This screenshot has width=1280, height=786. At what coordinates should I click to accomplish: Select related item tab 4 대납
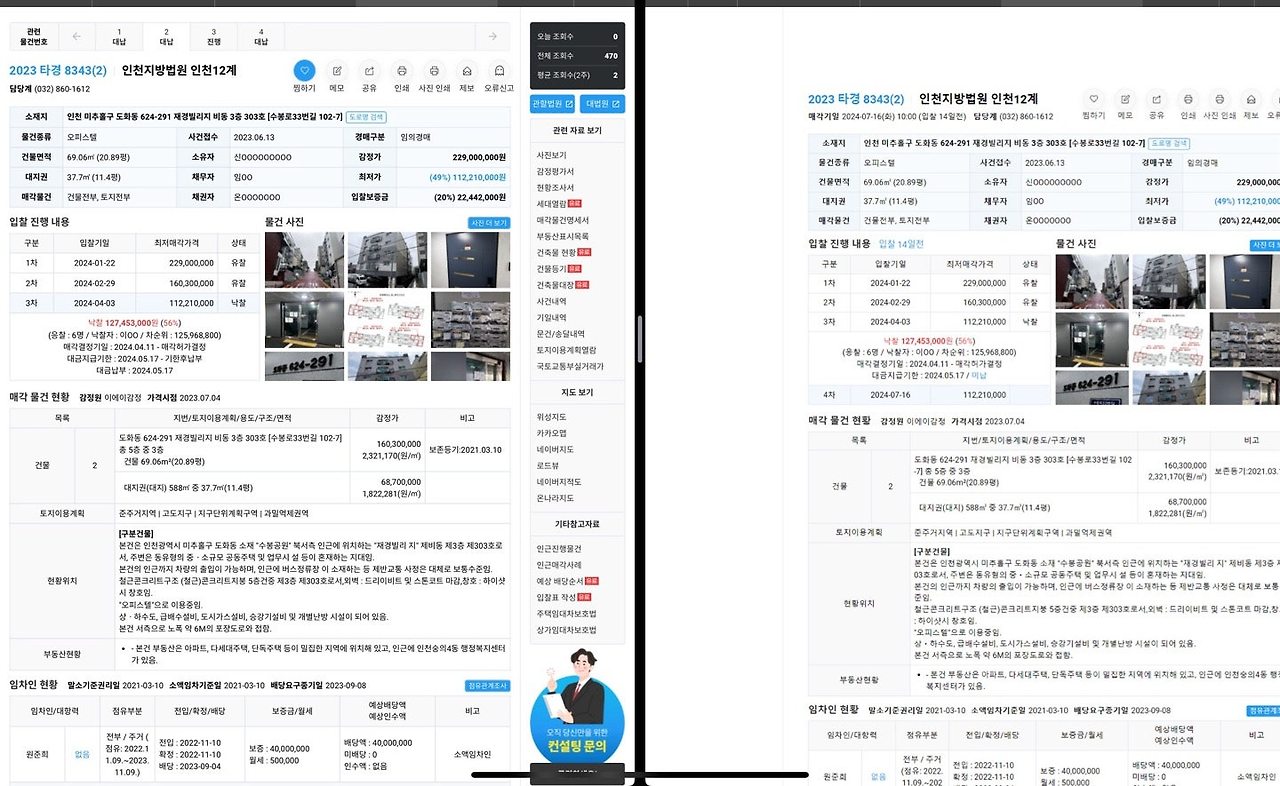point(261,37)
